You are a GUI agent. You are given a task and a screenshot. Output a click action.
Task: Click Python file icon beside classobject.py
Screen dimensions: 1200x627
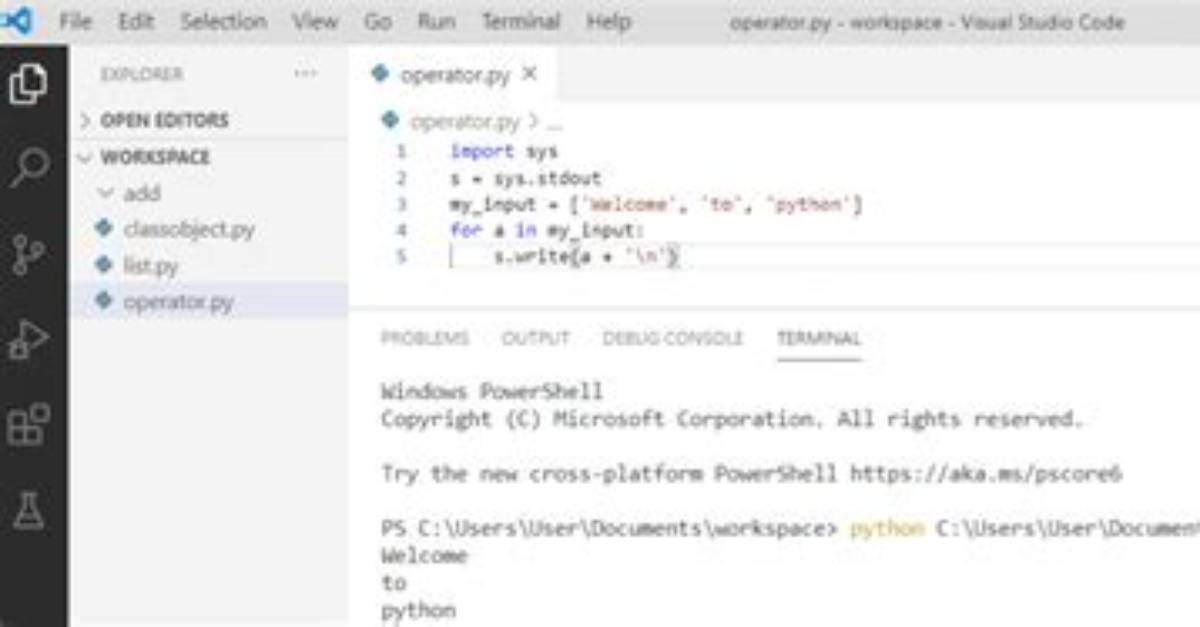pos(103,229)
